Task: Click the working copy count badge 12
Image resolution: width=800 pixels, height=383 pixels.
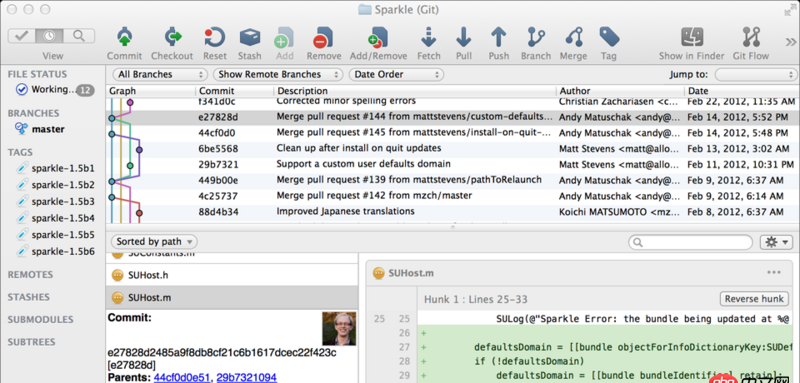Action: tap(86, 91)
